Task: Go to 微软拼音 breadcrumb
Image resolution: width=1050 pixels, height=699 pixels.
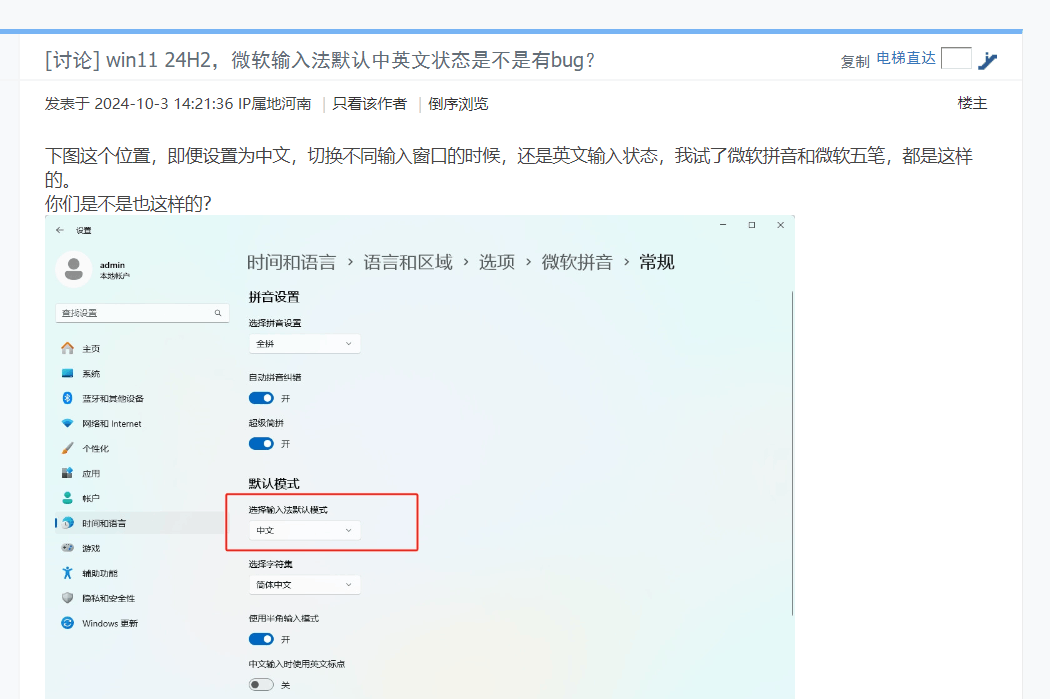Action: point(577,262)
